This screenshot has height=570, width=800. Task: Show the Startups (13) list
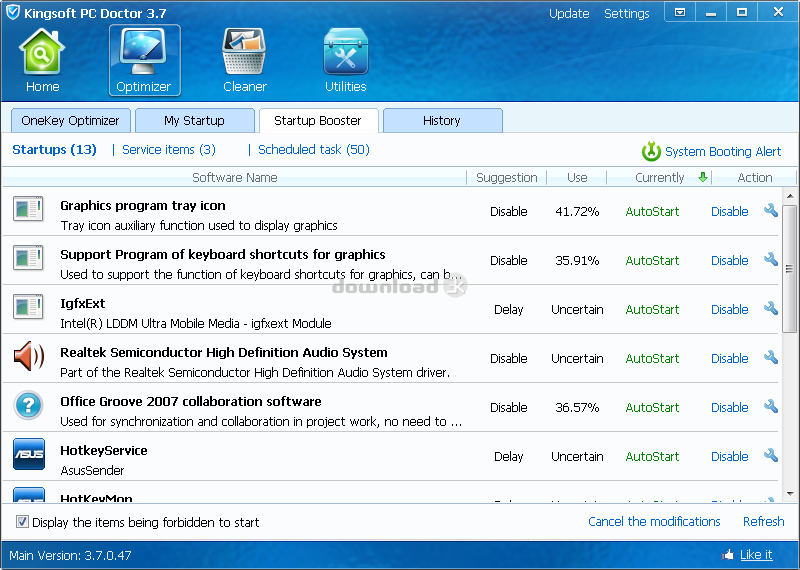55,150
